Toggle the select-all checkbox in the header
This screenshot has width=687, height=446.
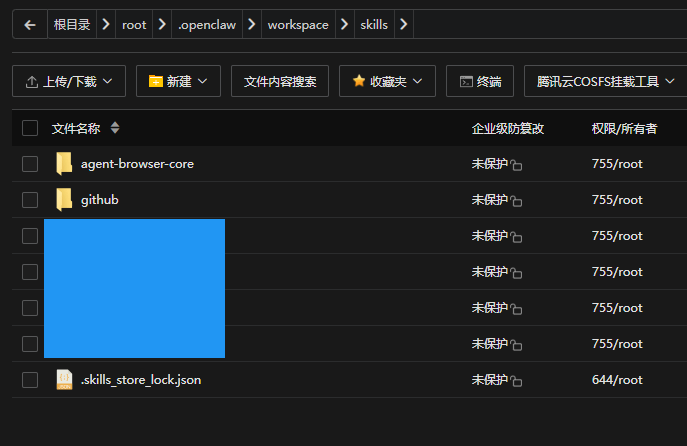(x=30, y=128)
